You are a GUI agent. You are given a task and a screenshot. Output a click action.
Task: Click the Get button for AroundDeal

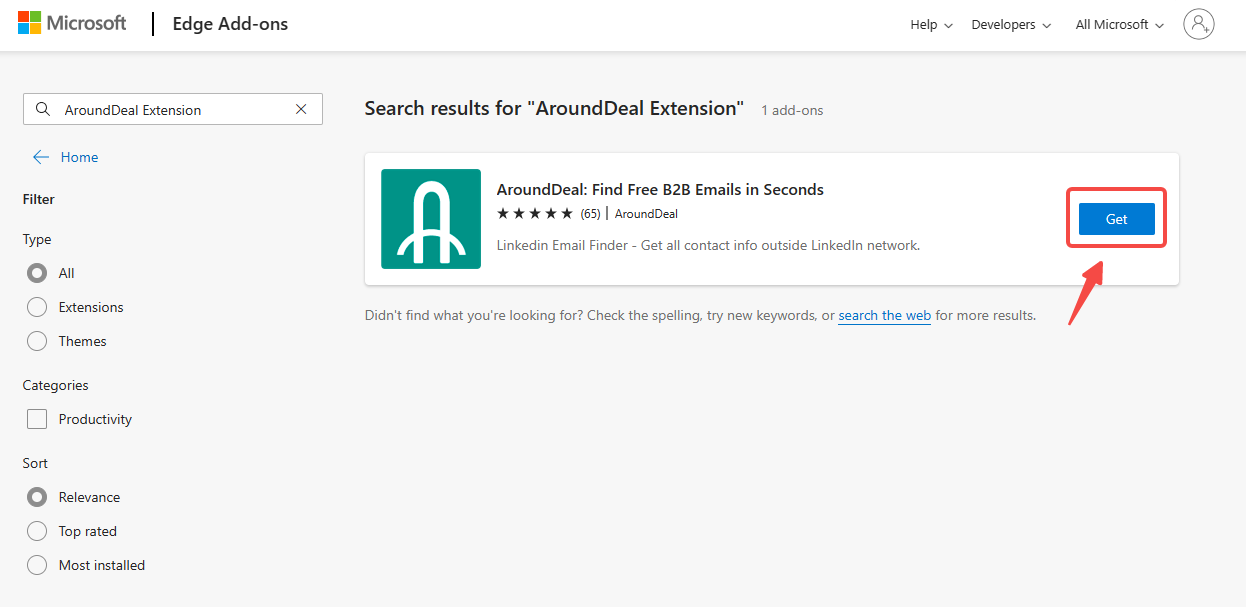pos(1116,219)
